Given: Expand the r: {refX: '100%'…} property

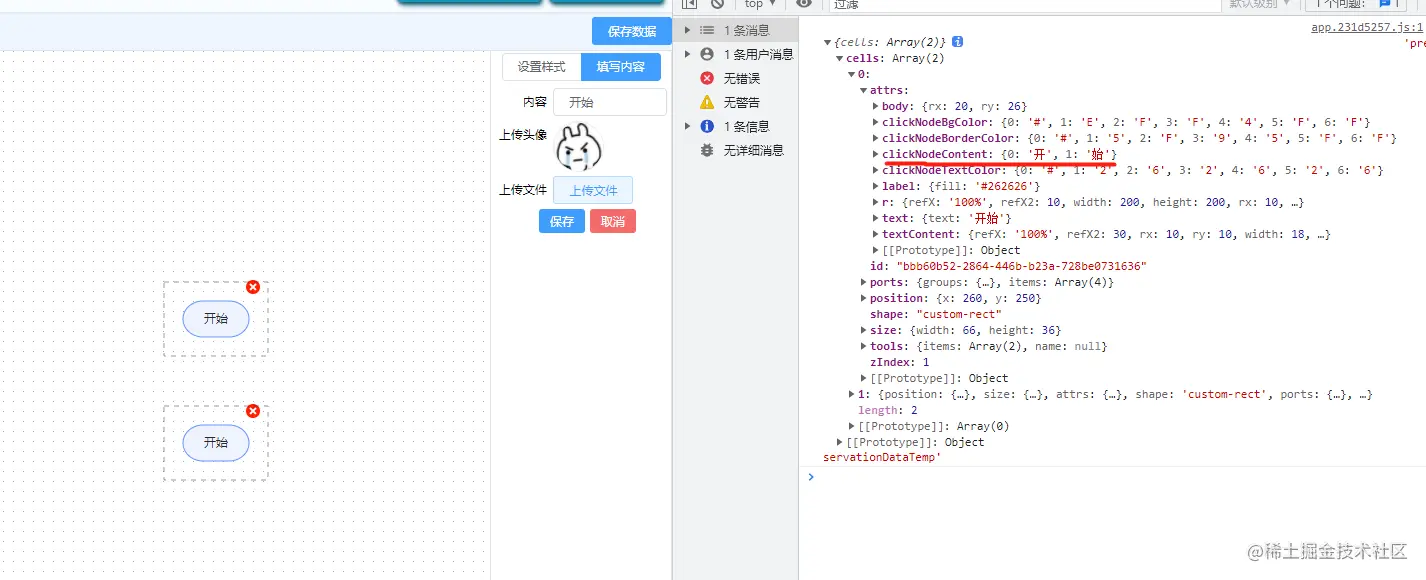Looking at the screenshot, I should pyautogui.click(x=875, y=202).
